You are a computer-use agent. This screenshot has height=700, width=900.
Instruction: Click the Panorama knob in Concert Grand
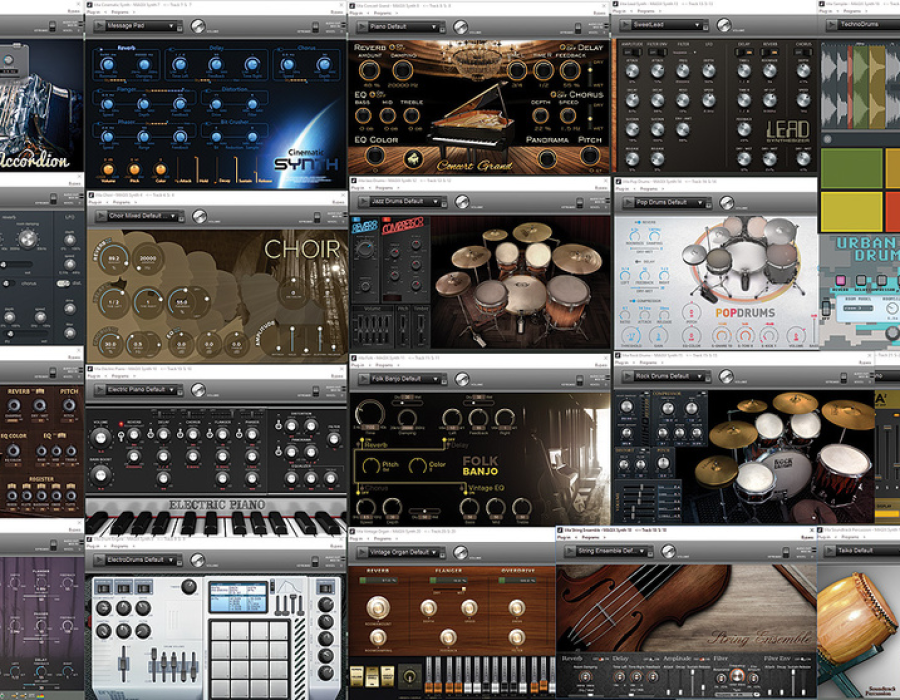pos(546,157)
